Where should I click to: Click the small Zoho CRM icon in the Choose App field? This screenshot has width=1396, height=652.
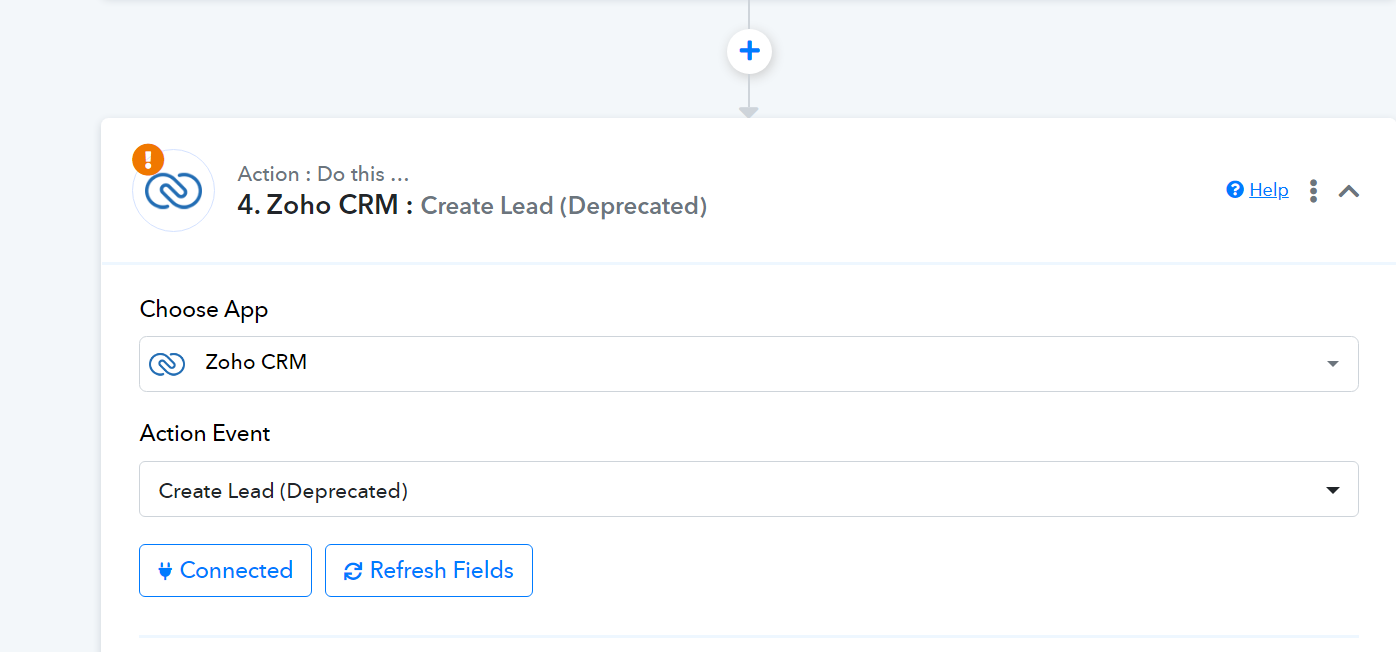167,364
